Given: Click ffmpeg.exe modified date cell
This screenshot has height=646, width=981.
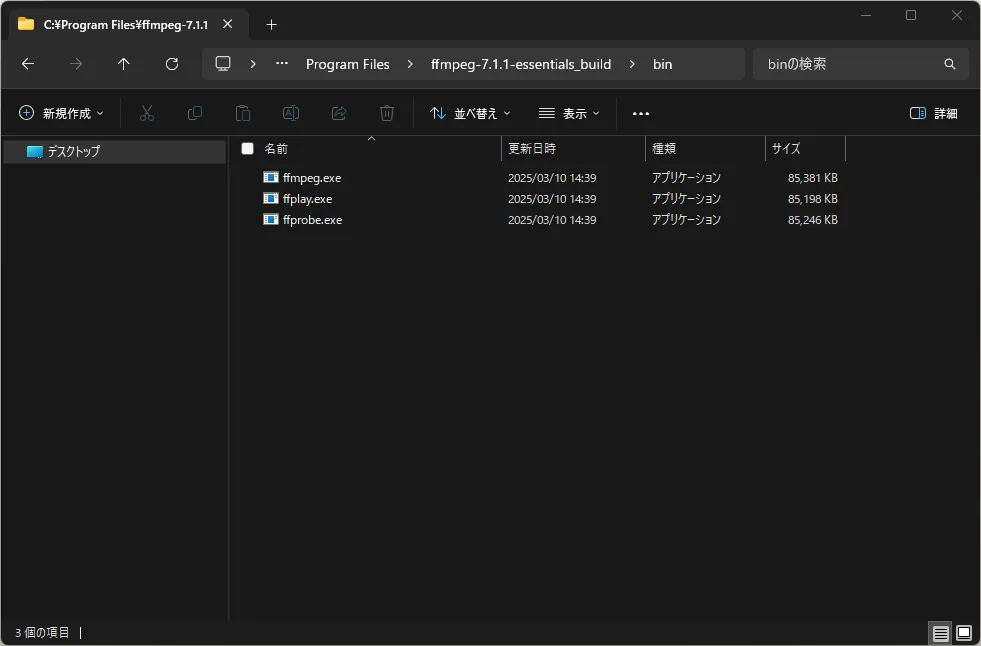Looking at the screenshot, I should 552,178.
